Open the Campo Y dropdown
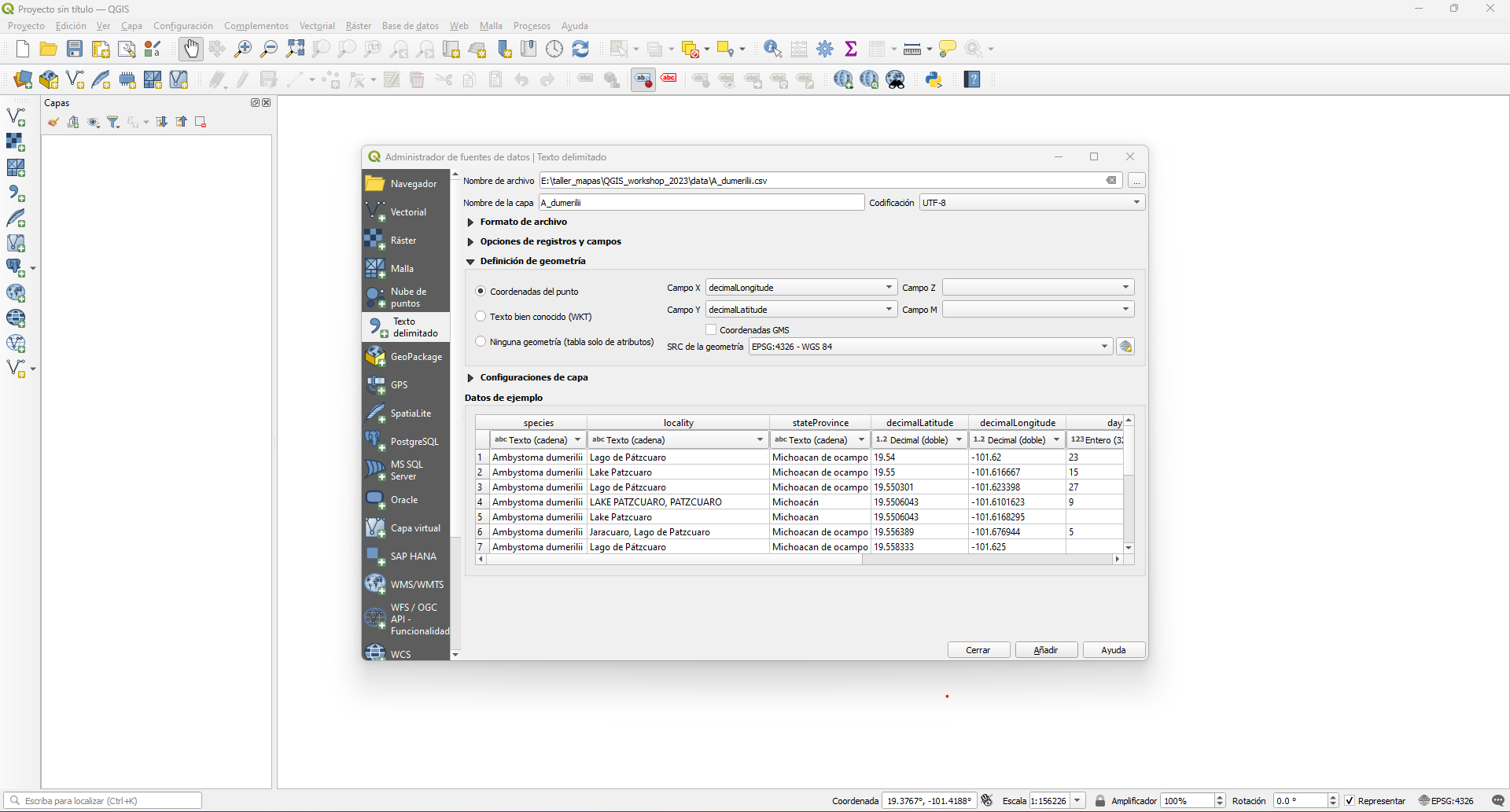 [801, 309]
